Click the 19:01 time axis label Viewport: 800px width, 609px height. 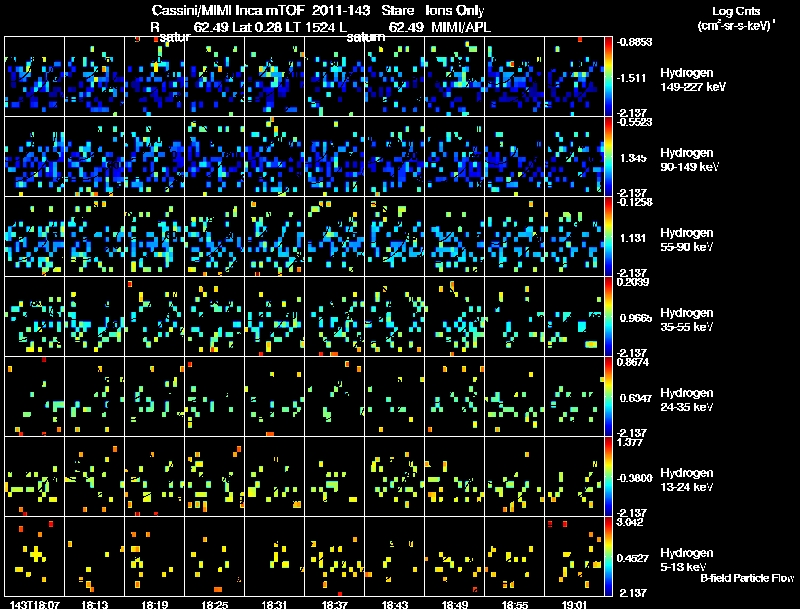coord(574,604)
